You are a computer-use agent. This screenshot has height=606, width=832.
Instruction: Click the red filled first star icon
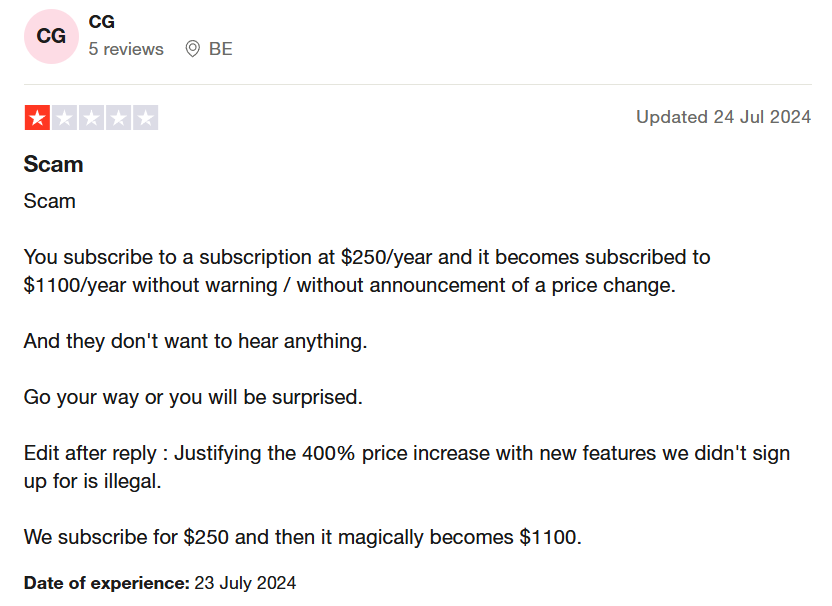click(x=36, y=117)
